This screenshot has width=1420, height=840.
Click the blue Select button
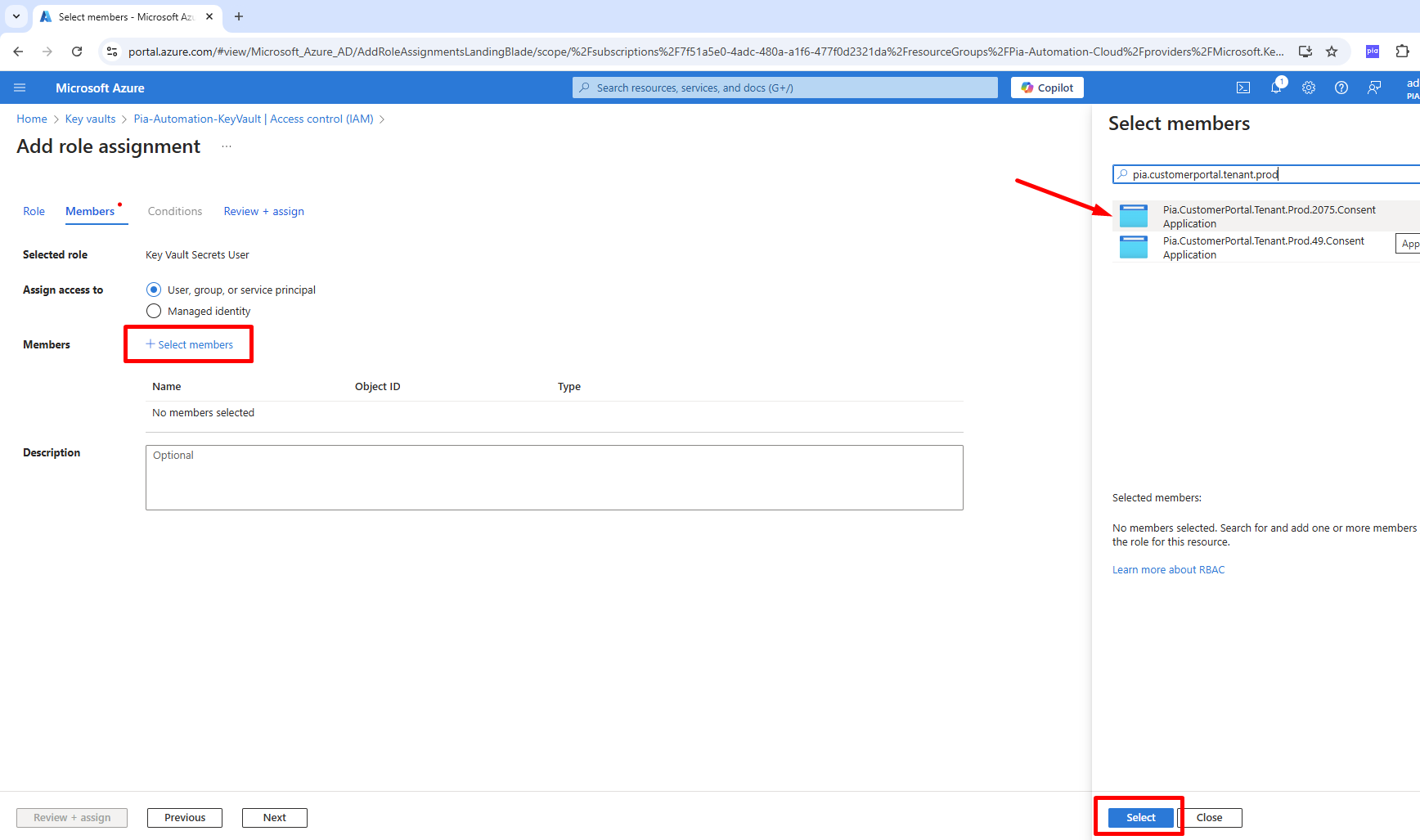pos(1140,817)
